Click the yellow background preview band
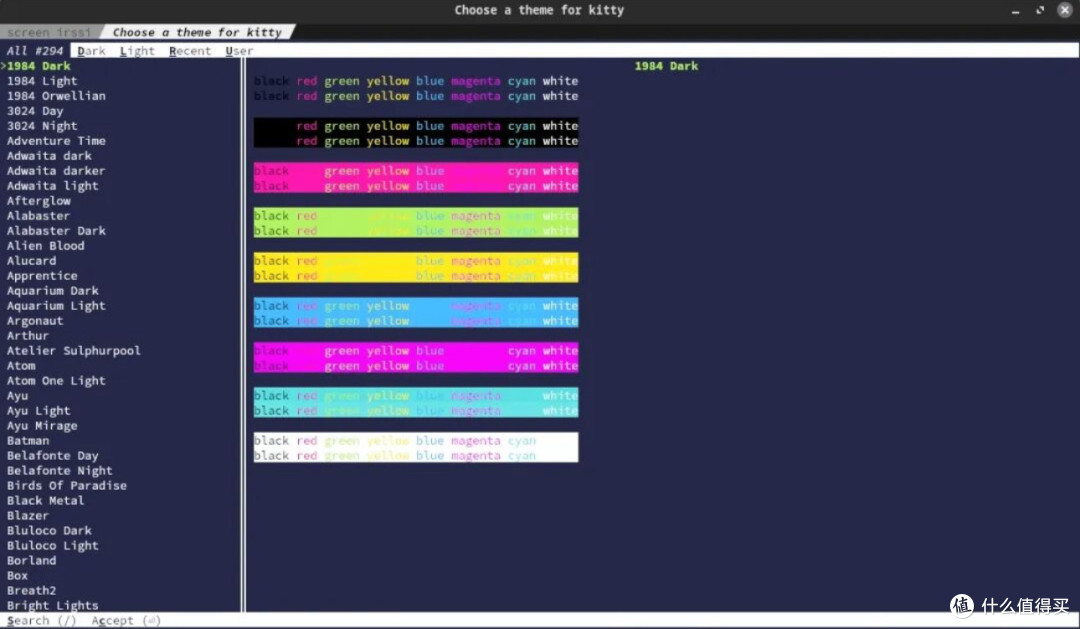 [416, 268]
